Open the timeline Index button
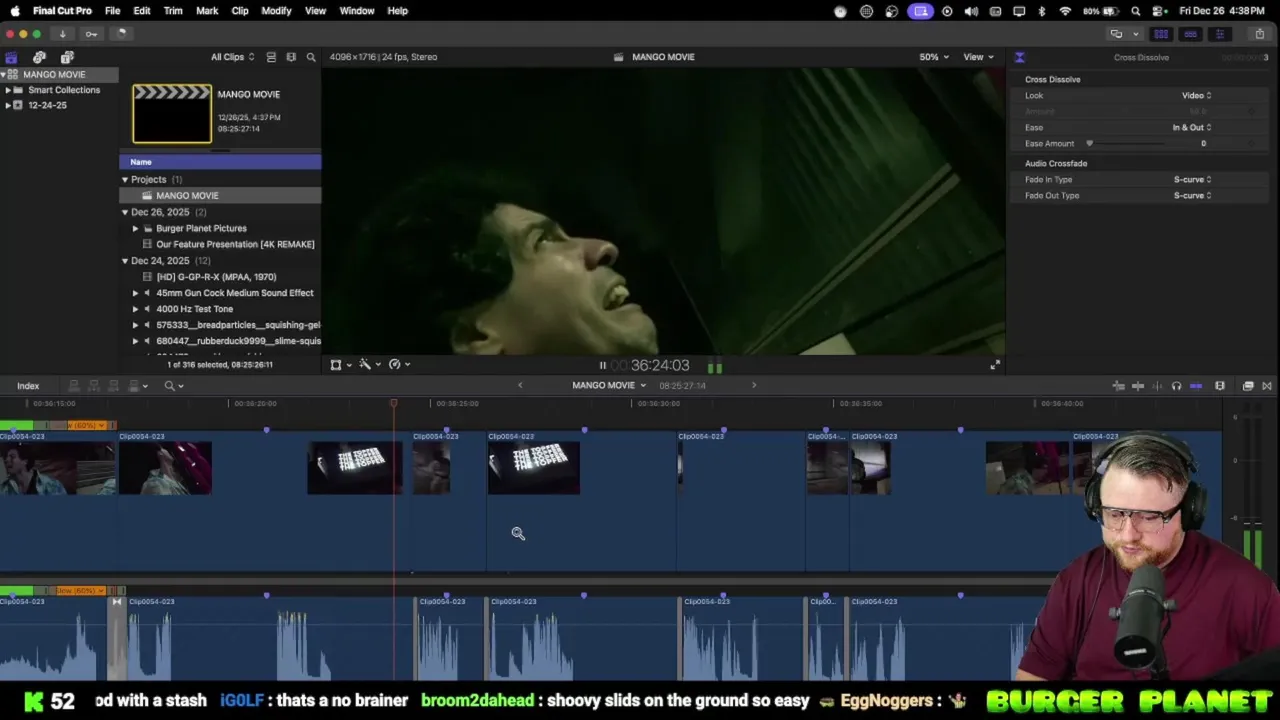This screenshot has height=720, width=1280. coord(28,386)
